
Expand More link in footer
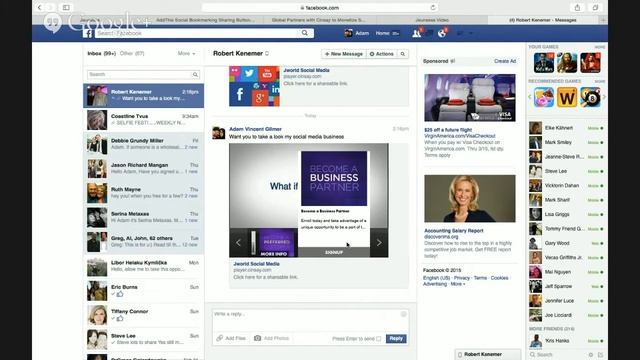(457, 284)
